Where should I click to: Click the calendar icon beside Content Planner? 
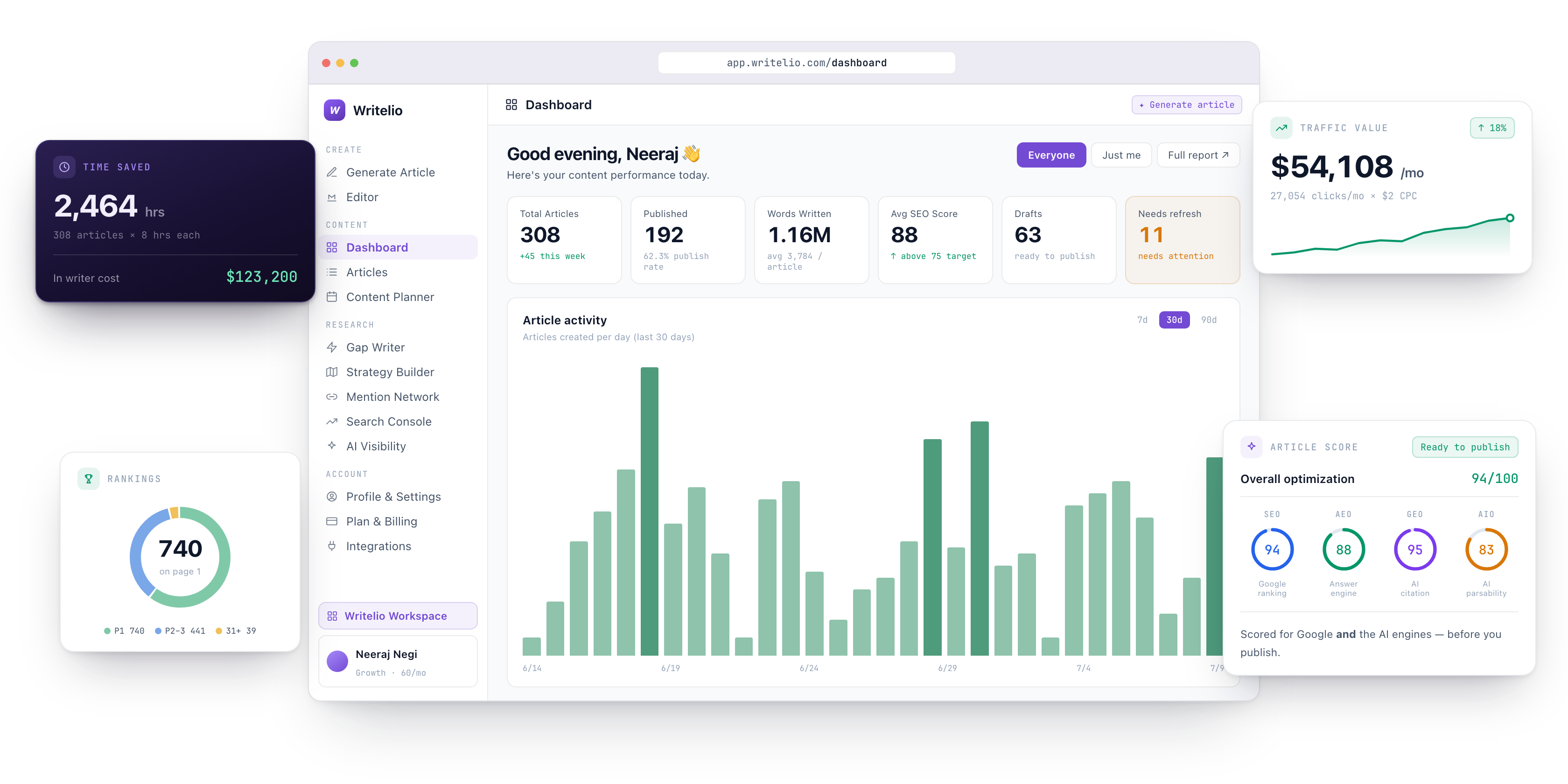tap(332, 297)
